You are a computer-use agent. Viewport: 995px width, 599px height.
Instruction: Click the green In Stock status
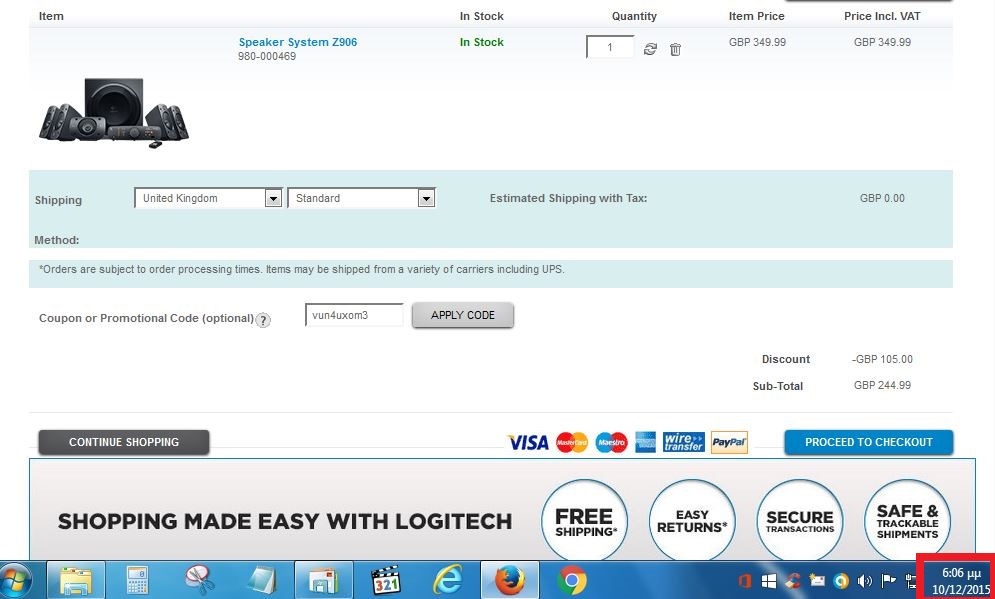(482, 42)
